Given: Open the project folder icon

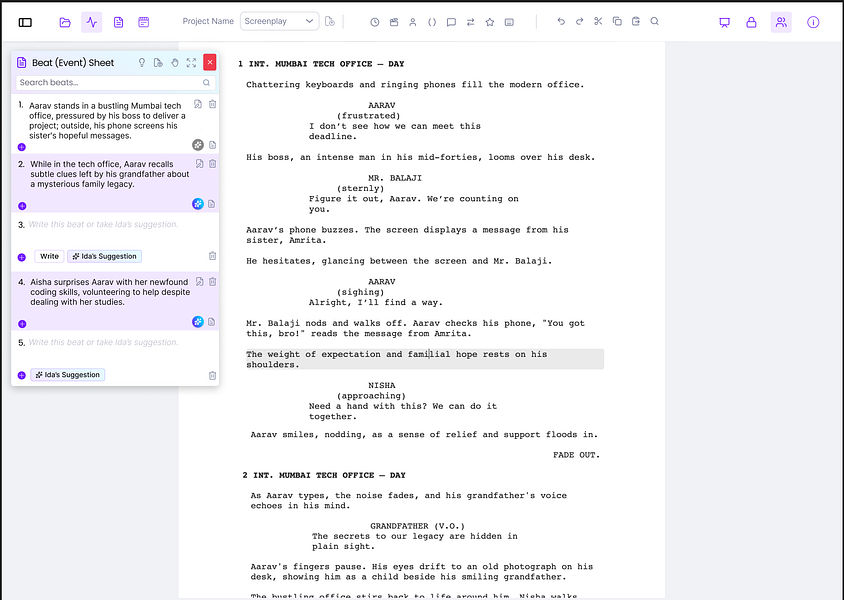Looking at the screenshot, I should [x=65, y=22].
